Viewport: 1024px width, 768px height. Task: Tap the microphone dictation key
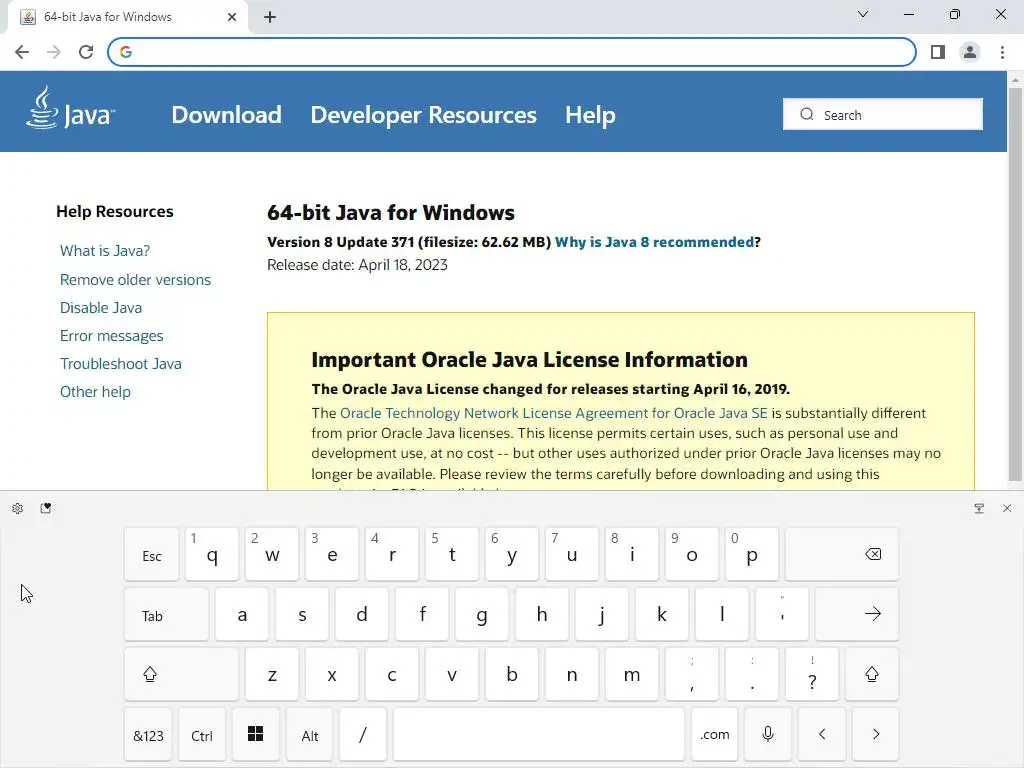point(768,735)
